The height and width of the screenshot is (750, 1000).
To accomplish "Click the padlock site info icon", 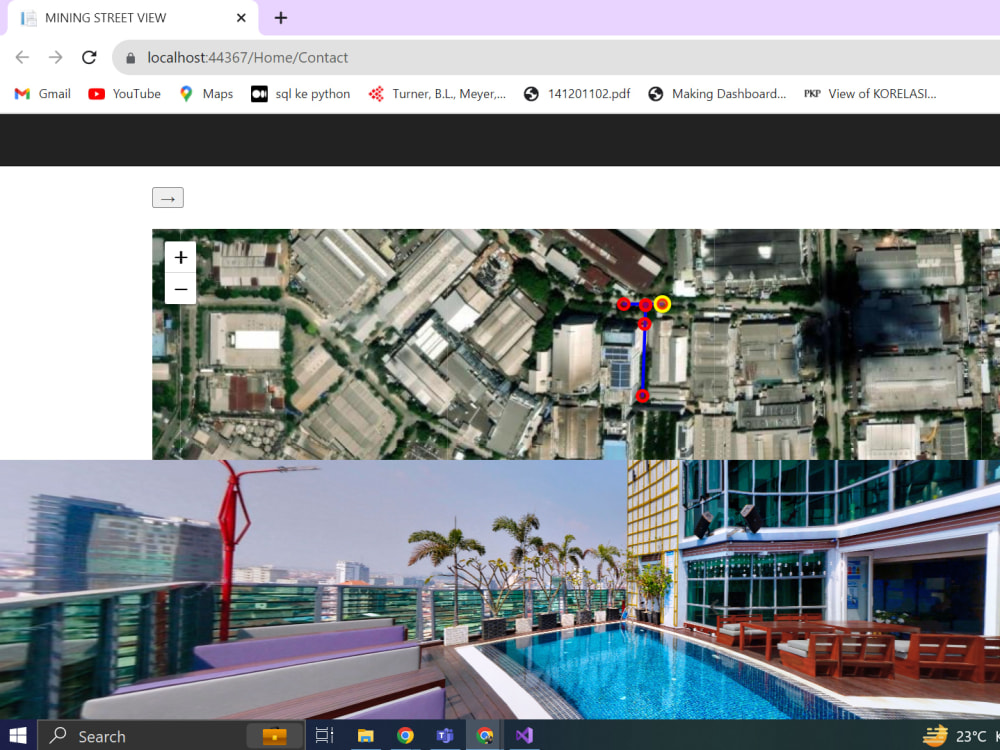I will (131, 58).
